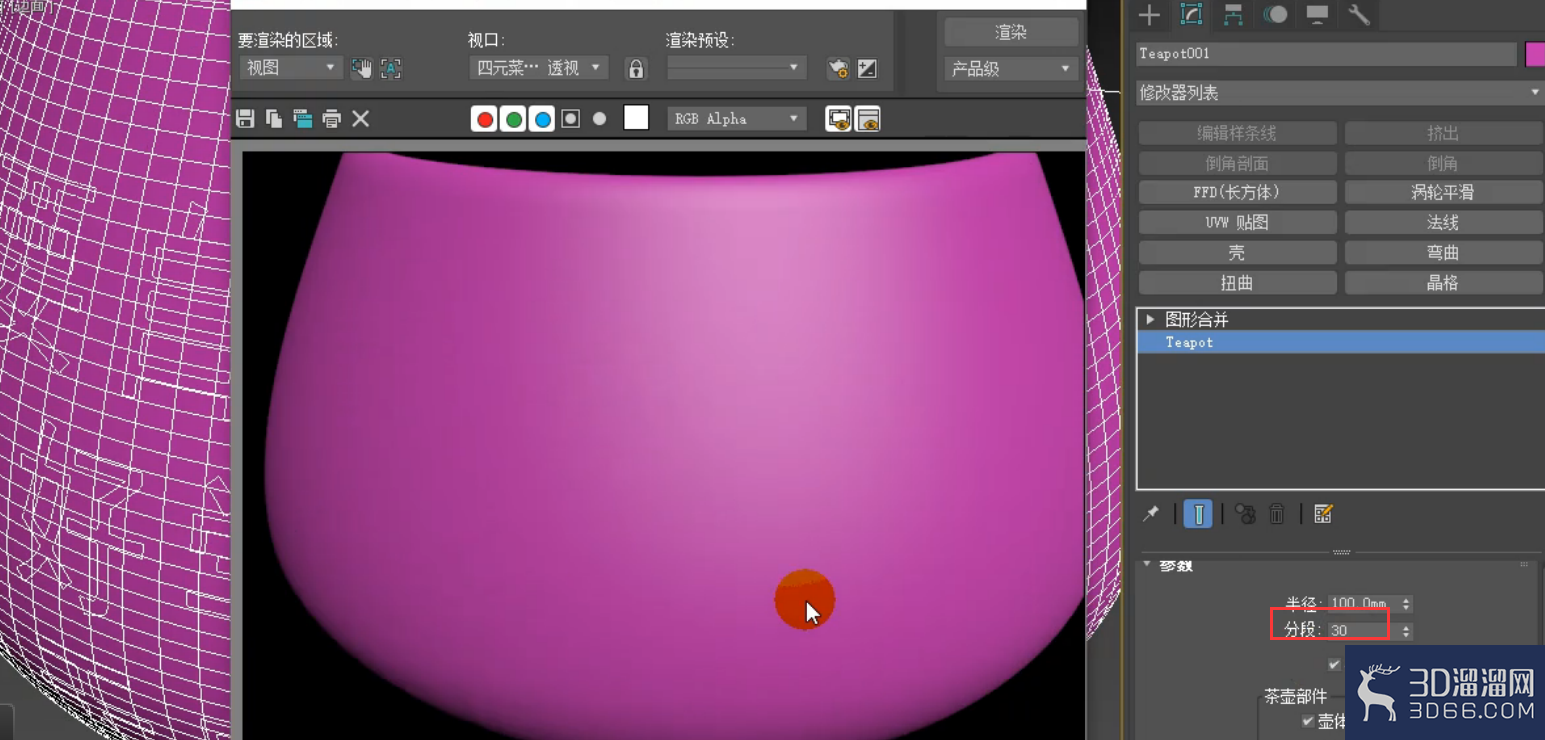
Task: Collapse the 参数 rollout
Action: click(x=1148, y=565)
